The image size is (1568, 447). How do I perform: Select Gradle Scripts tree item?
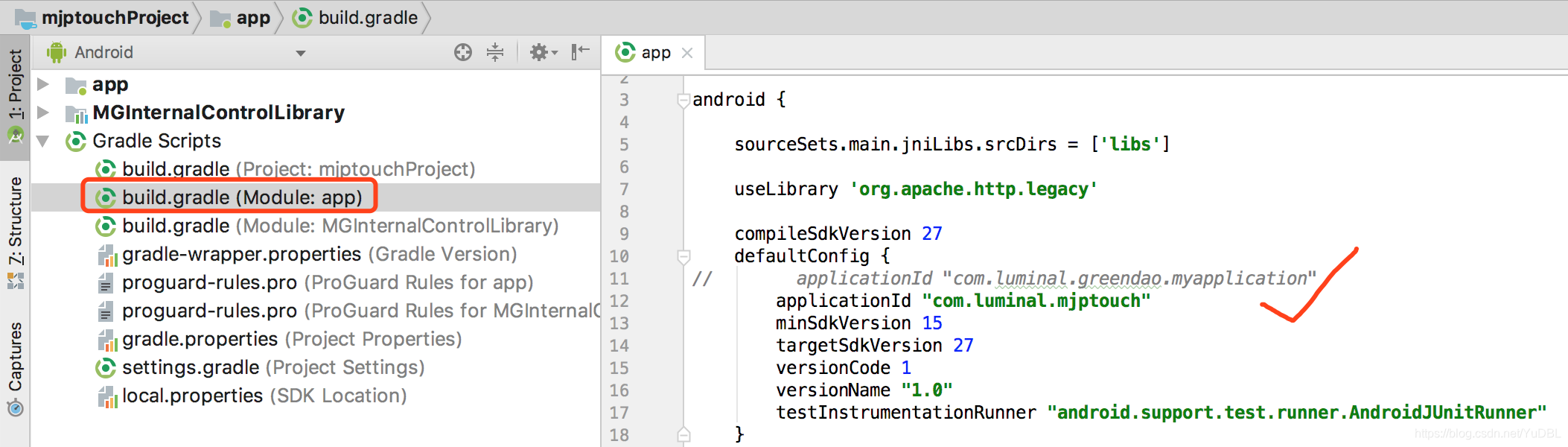pos(156,141)
